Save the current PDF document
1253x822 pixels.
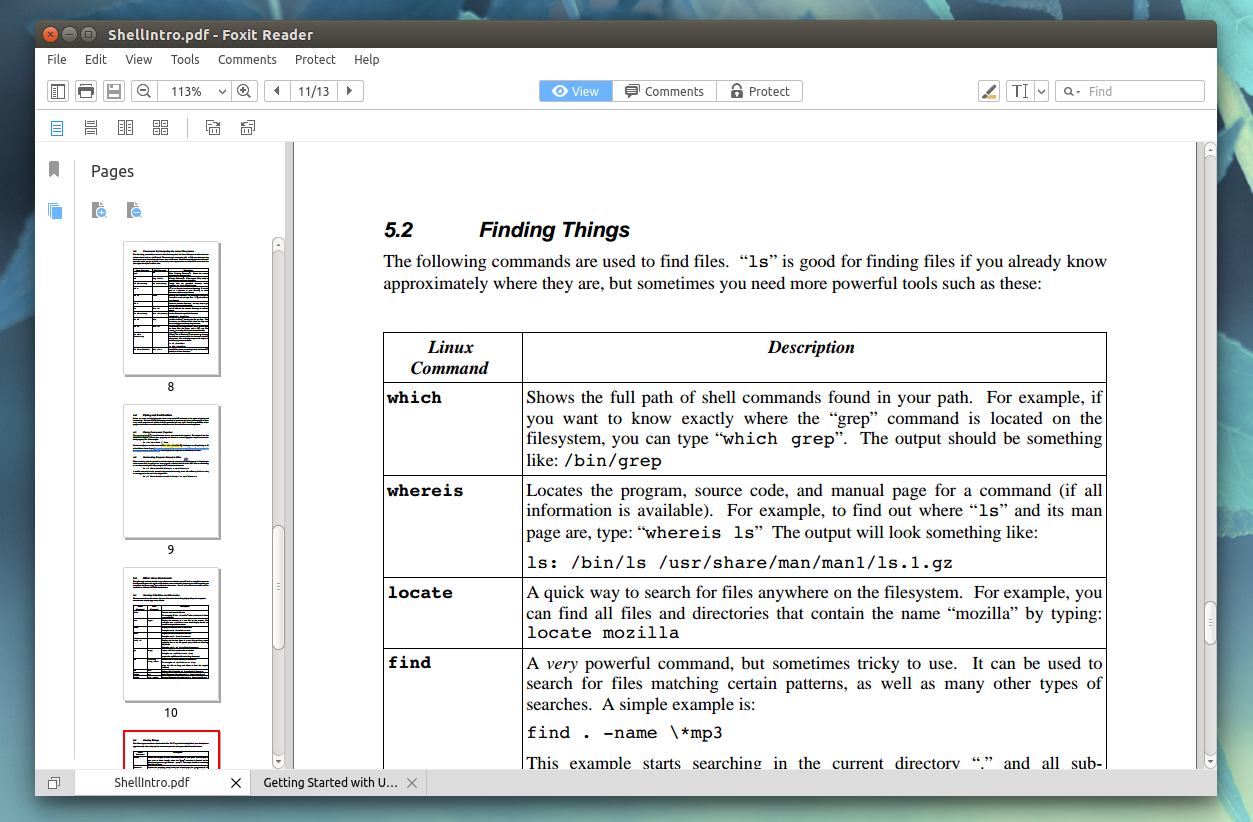click(113, 90)
